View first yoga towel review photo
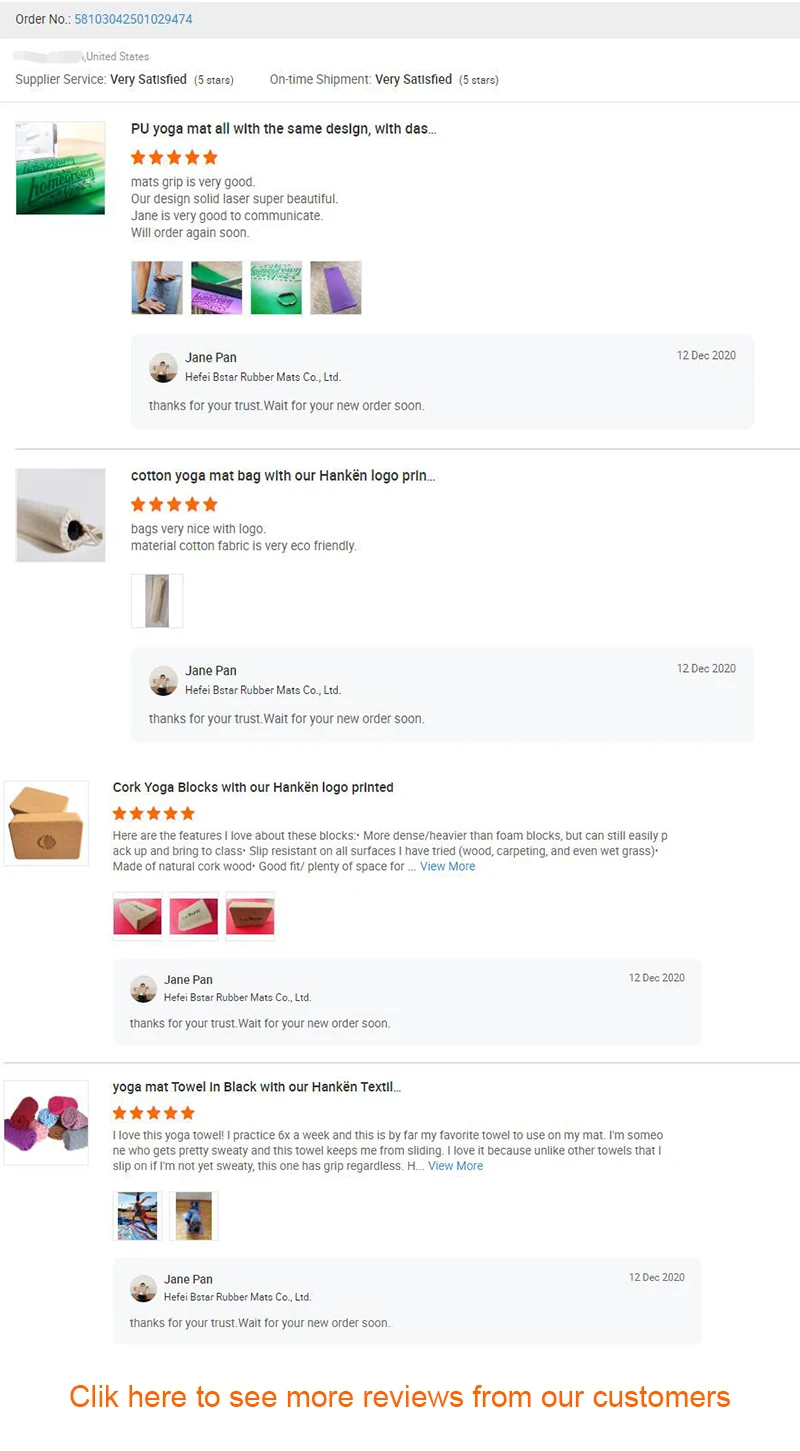The height and width of the screenshot is (1451, 800). [138, 1216]
